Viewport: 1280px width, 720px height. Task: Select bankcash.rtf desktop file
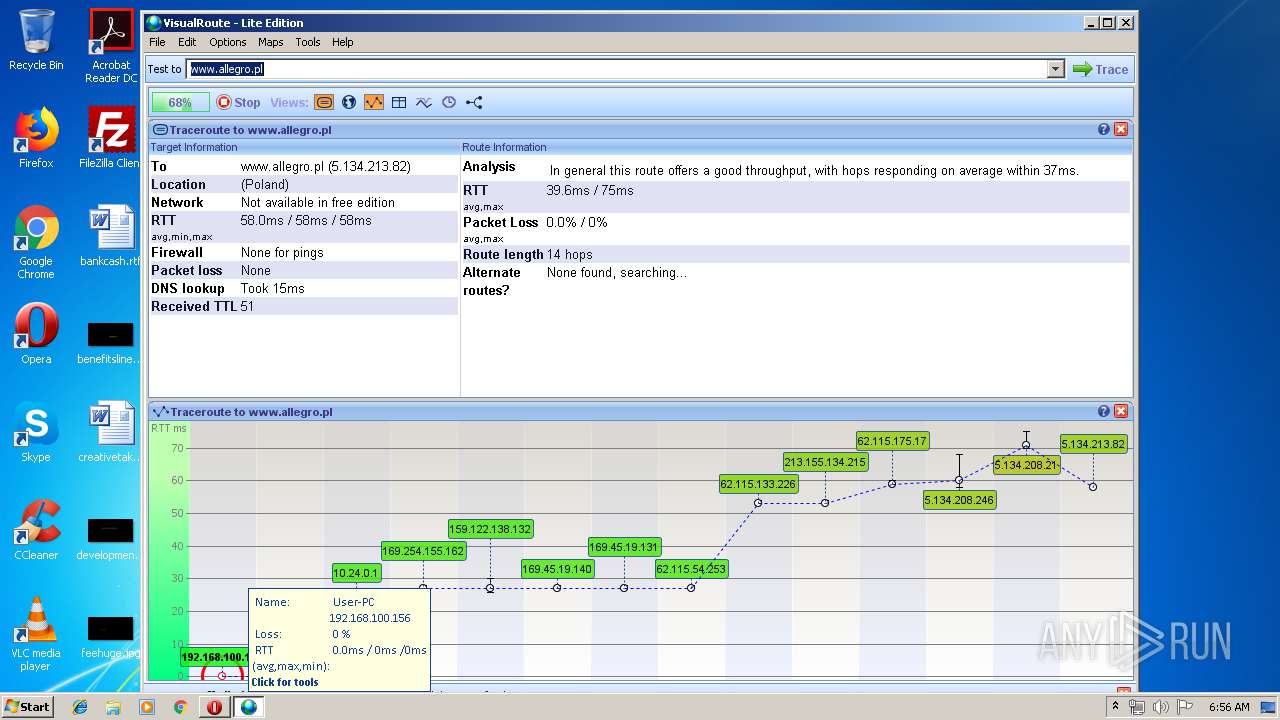pyautogui.click(x=111, y=236)
